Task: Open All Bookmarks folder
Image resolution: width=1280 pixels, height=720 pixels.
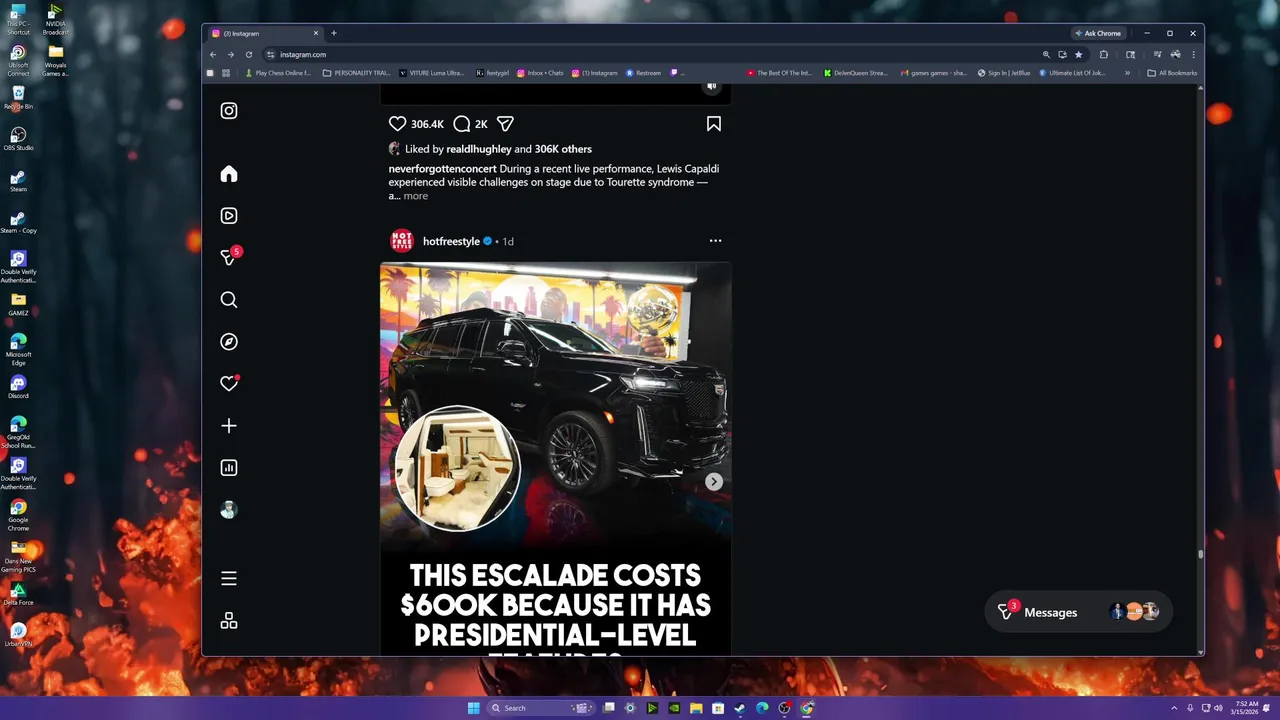Action: click(1172, 73)
